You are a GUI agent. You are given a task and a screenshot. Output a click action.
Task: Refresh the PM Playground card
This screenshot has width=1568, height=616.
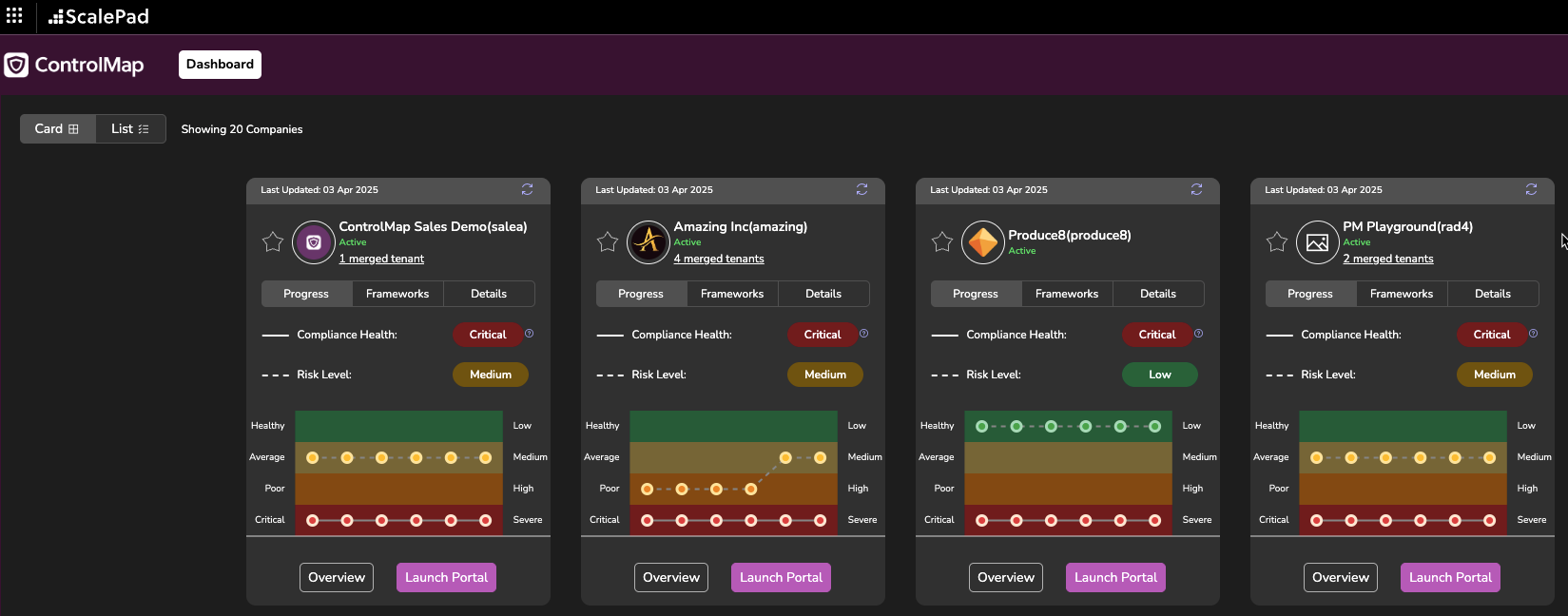(1531, 189)
